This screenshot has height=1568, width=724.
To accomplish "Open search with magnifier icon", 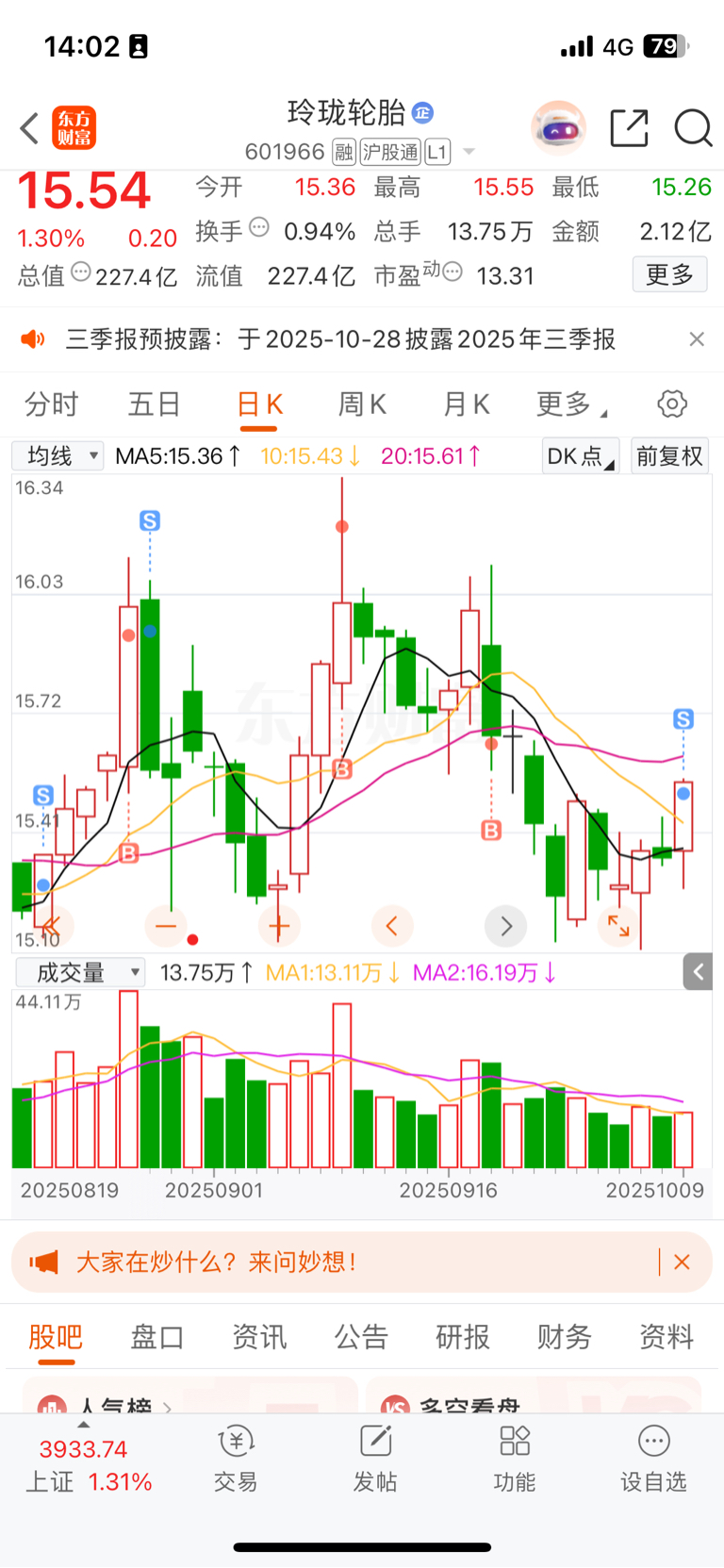I will pos(693,128).
